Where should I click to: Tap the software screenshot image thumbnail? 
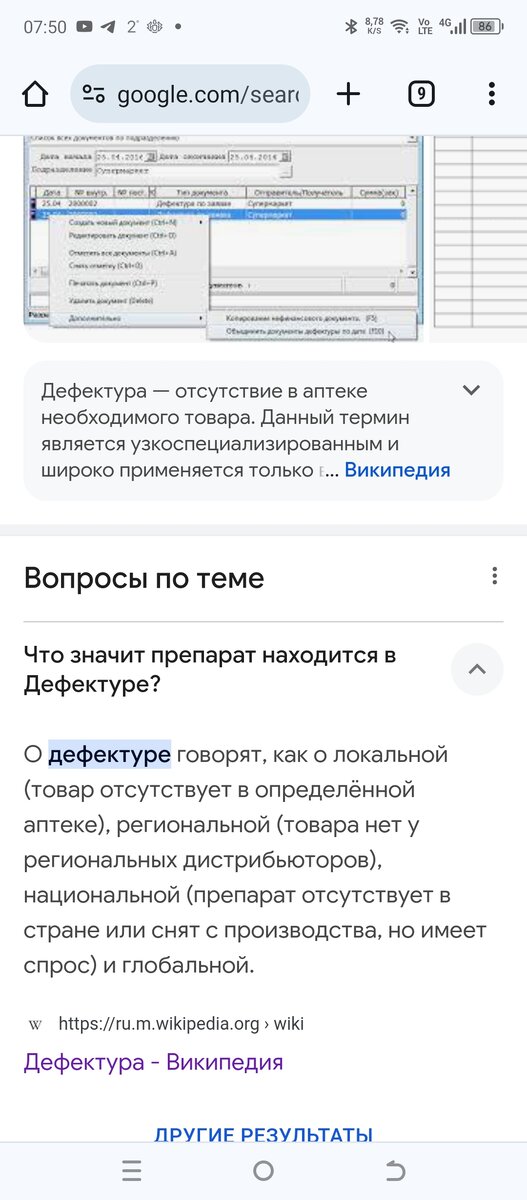223,236
